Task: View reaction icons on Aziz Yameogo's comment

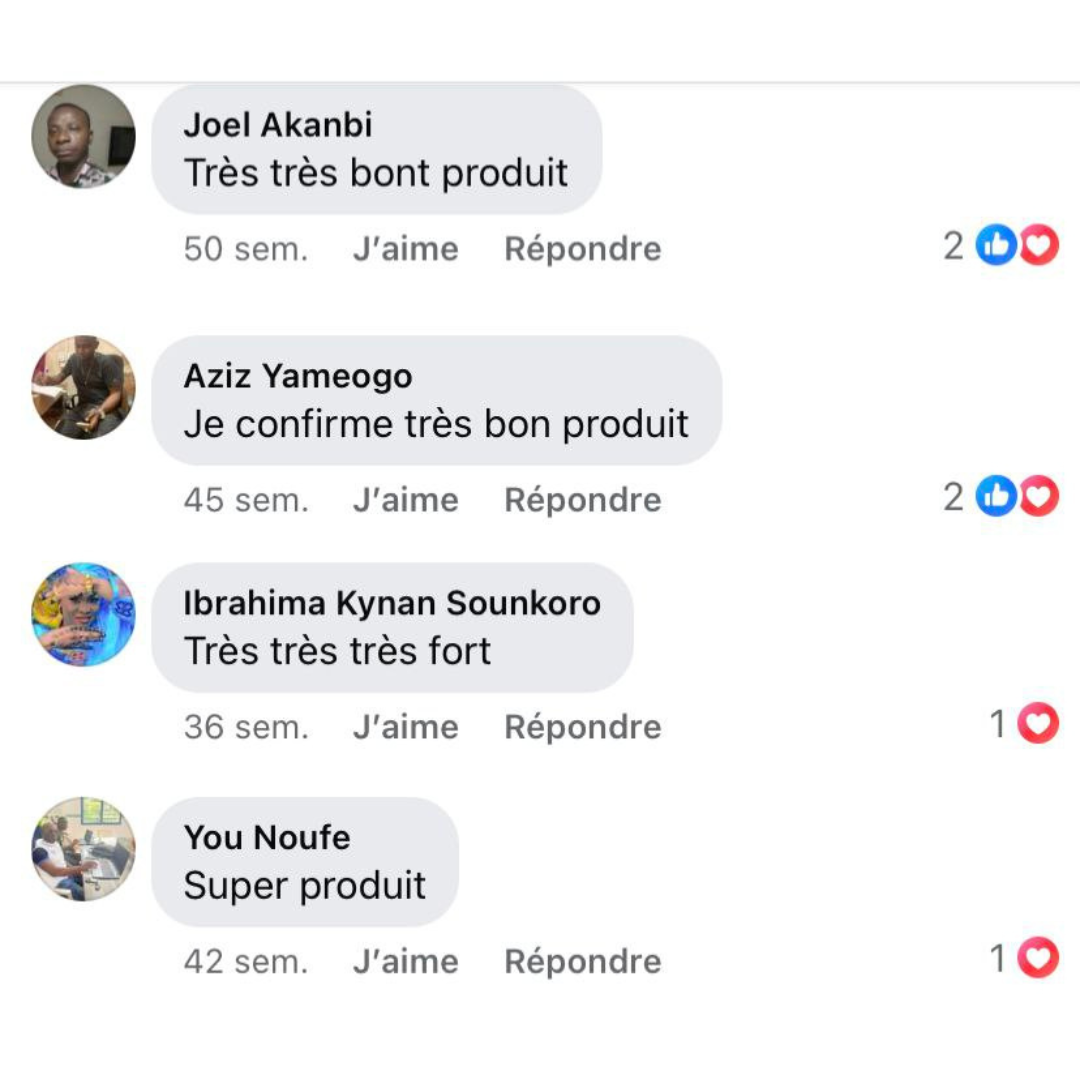Action: click(x=1016, y=497)
